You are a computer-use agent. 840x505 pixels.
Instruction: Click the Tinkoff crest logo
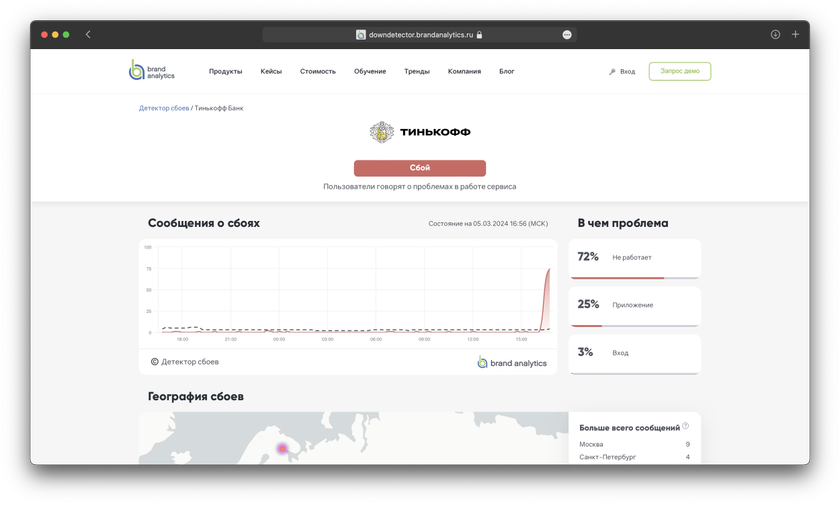[381, 132]
